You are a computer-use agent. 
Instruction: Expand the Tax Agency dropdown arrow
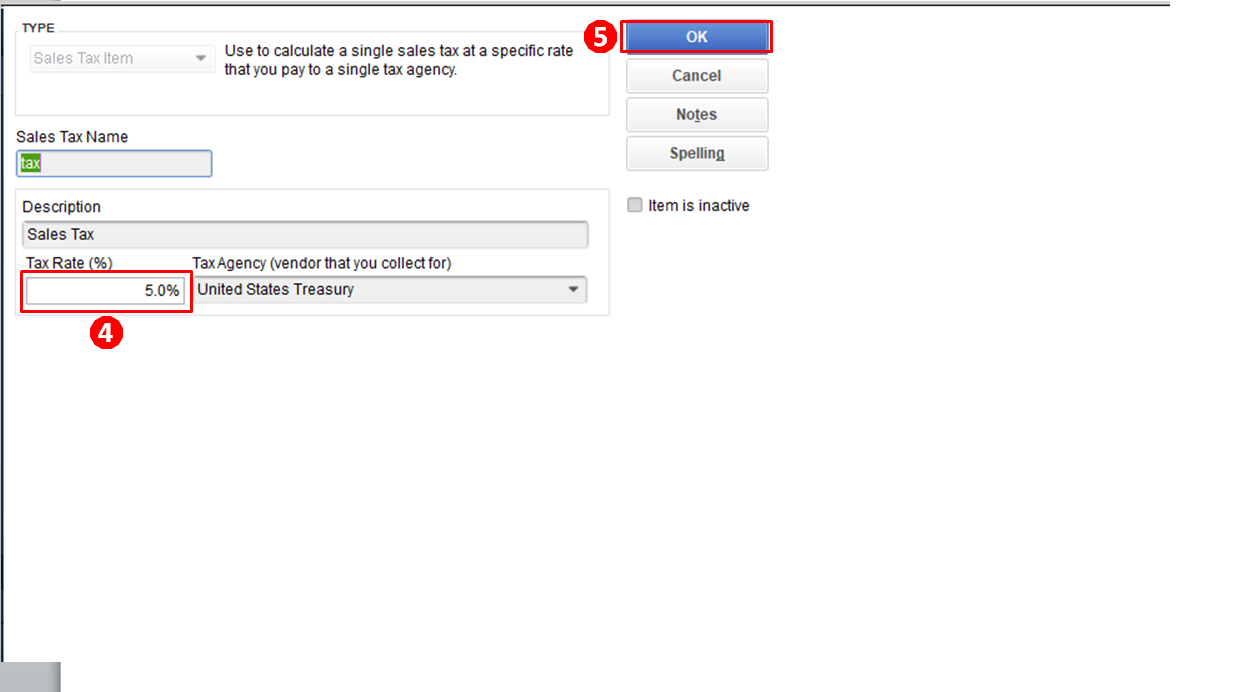(x=573, y=290)
